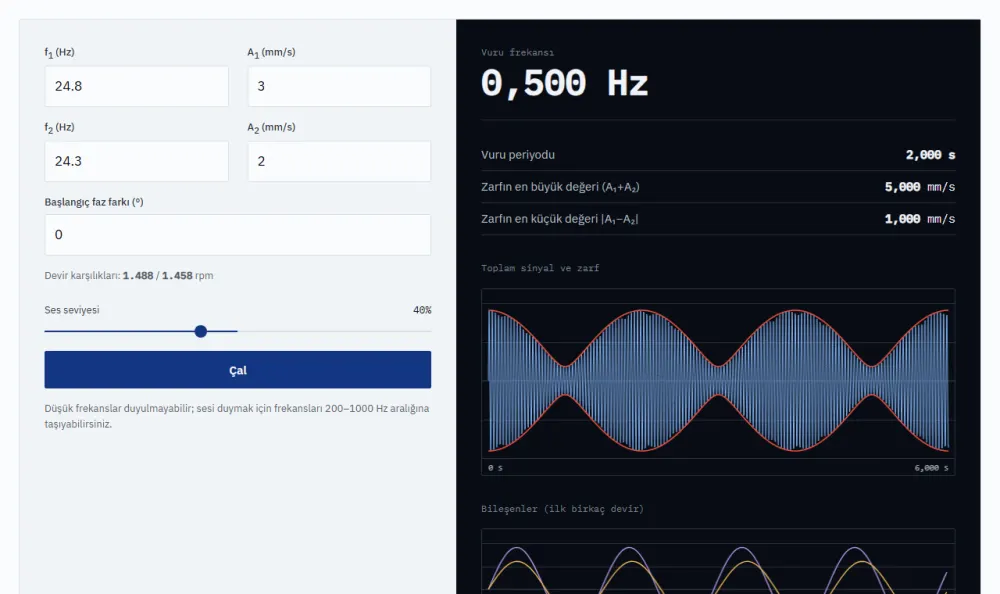1000x594 pixels.
Task: Click the Vuru periyodu label
Action: pos(518,155)
